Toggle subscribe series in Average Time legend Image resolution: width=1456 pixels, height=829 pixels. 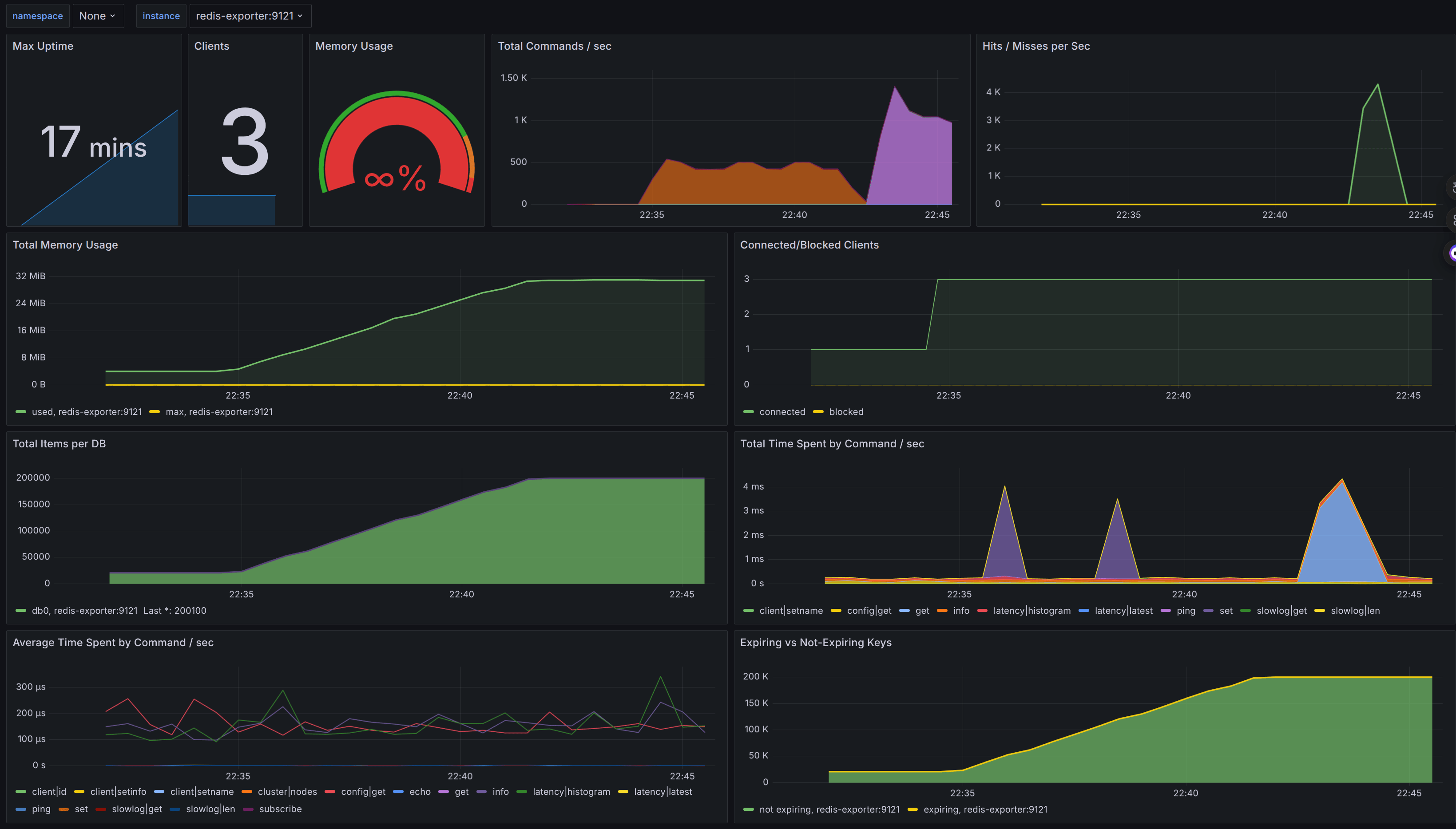point(280,809)
